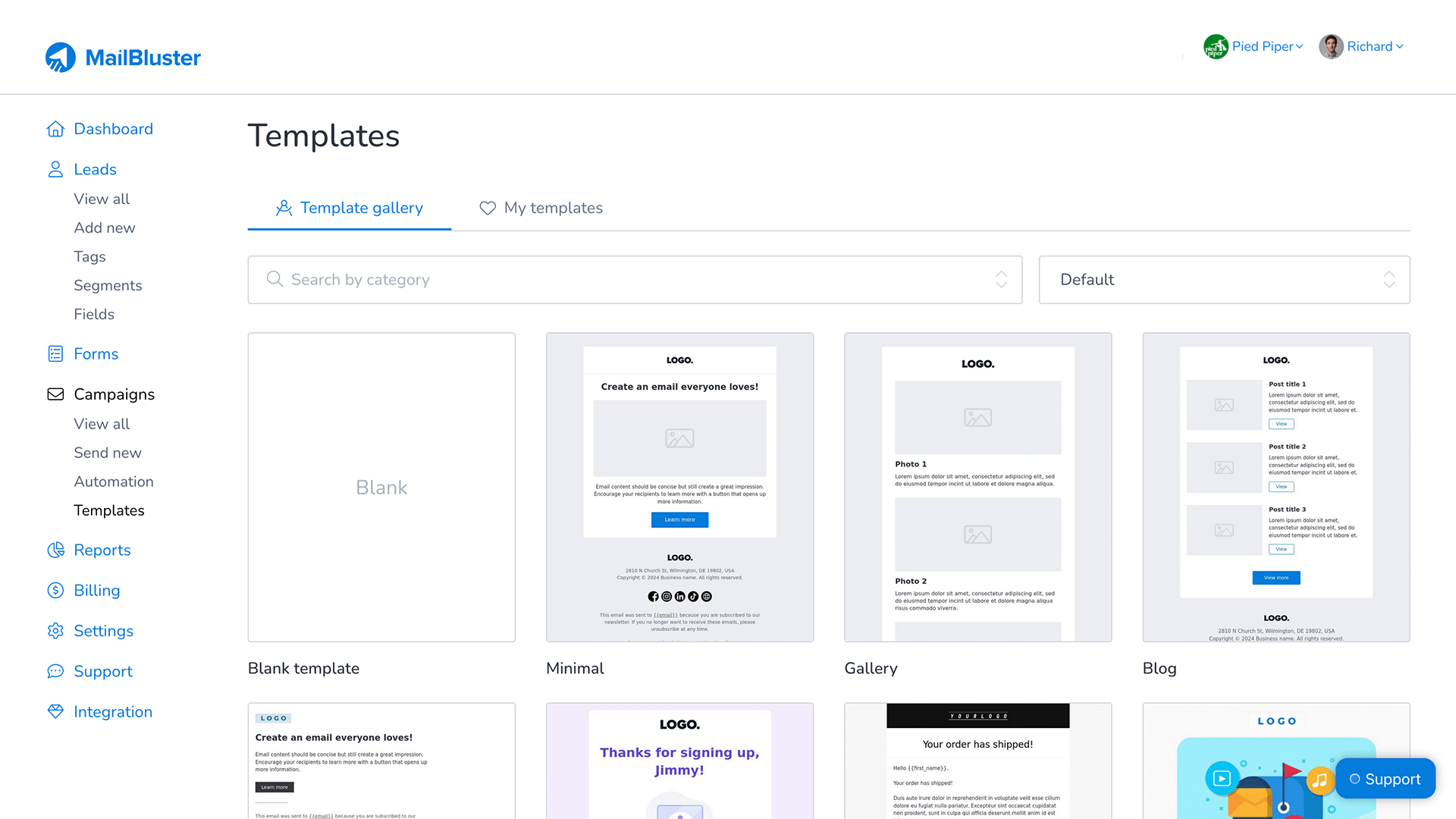Image resolution: width=1456 pixels, height=819 pixels.
Task: Switch to the My templates tab
Action: click(x=541, y=208)
